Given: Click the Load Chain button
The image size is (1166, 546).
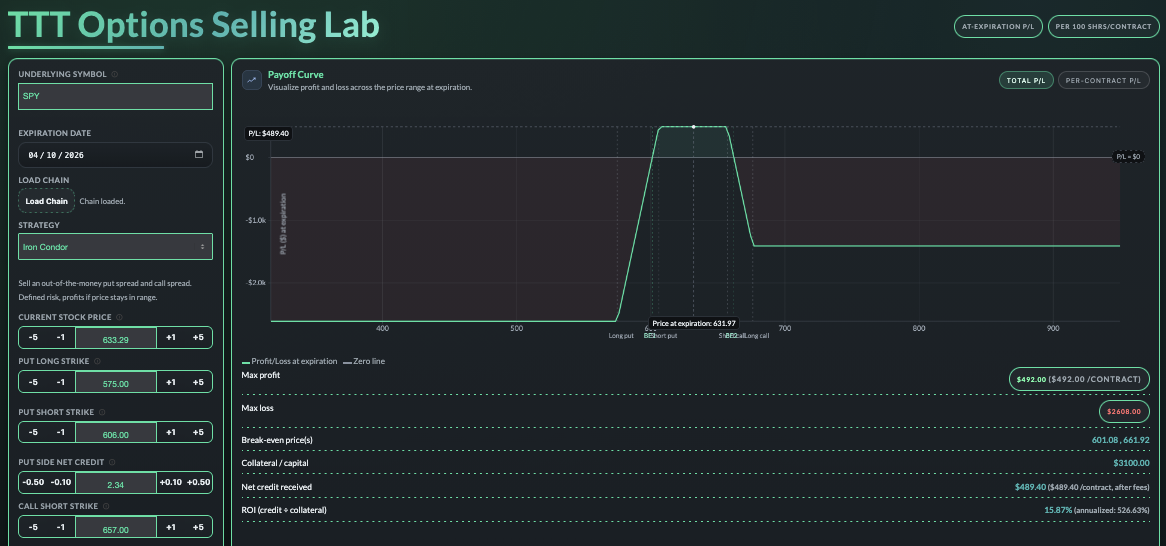Looking at the screenshot, I should [x=46, y=201].
